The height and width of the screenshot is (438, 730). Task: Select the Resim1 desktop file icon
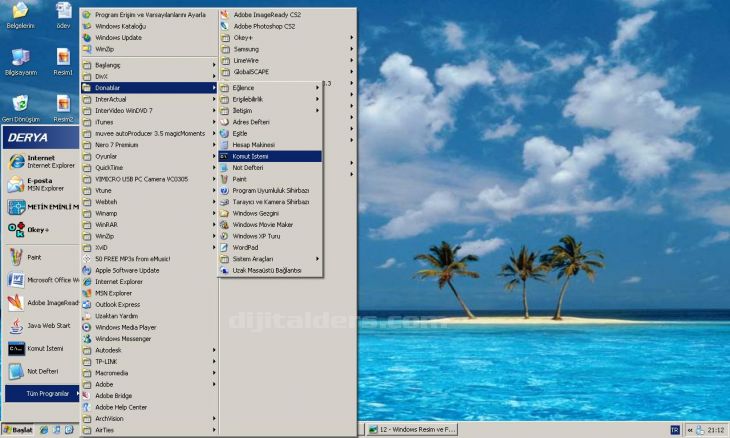63,57
